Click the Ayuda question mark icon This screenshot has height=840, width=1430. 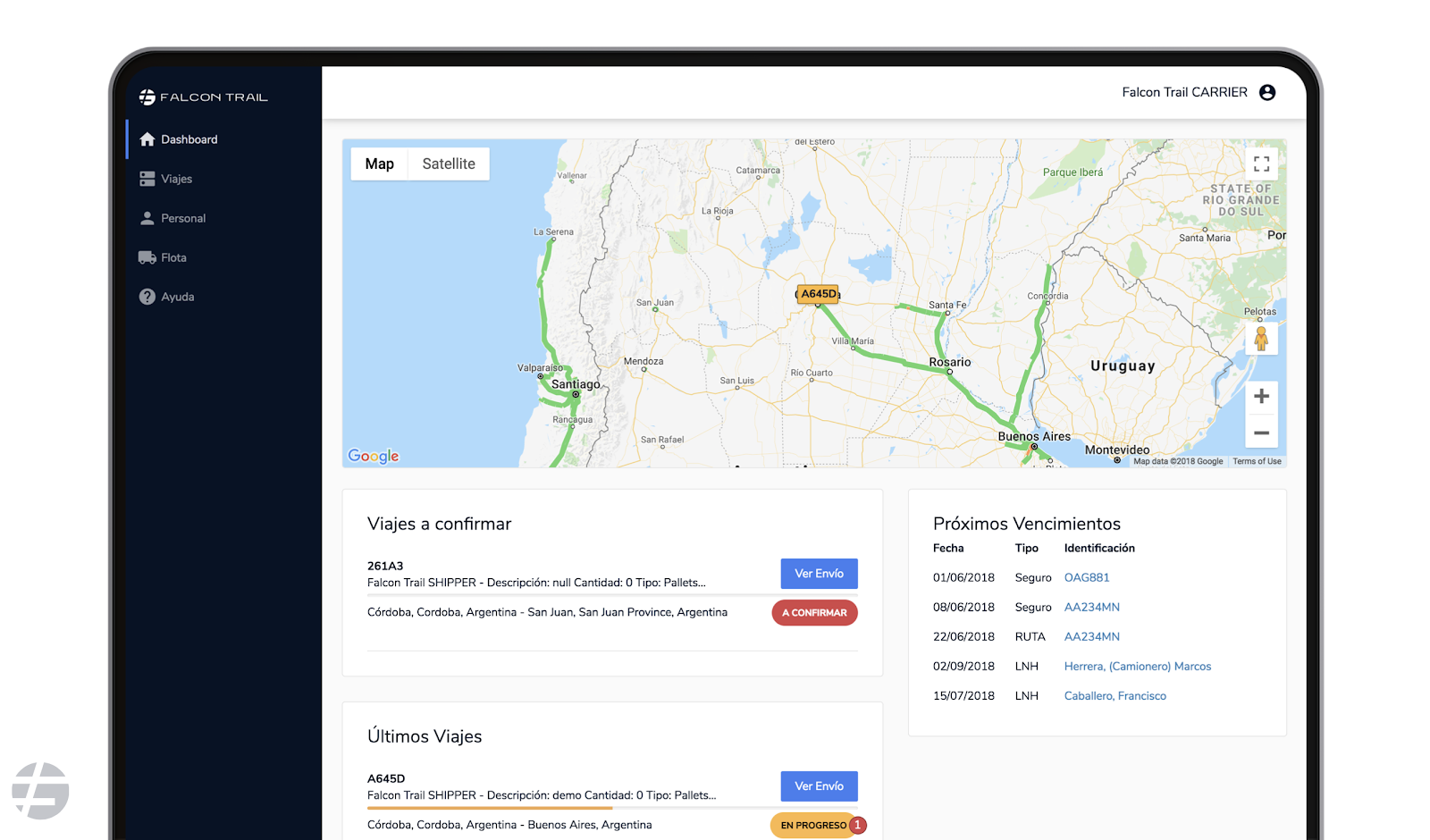tap(147, 297)
